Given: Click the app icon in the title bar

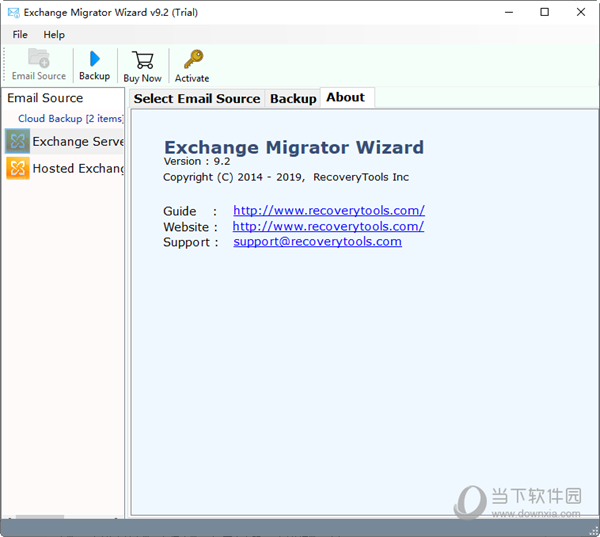Looking at the screenshot, I should click(x=14, y=13).
